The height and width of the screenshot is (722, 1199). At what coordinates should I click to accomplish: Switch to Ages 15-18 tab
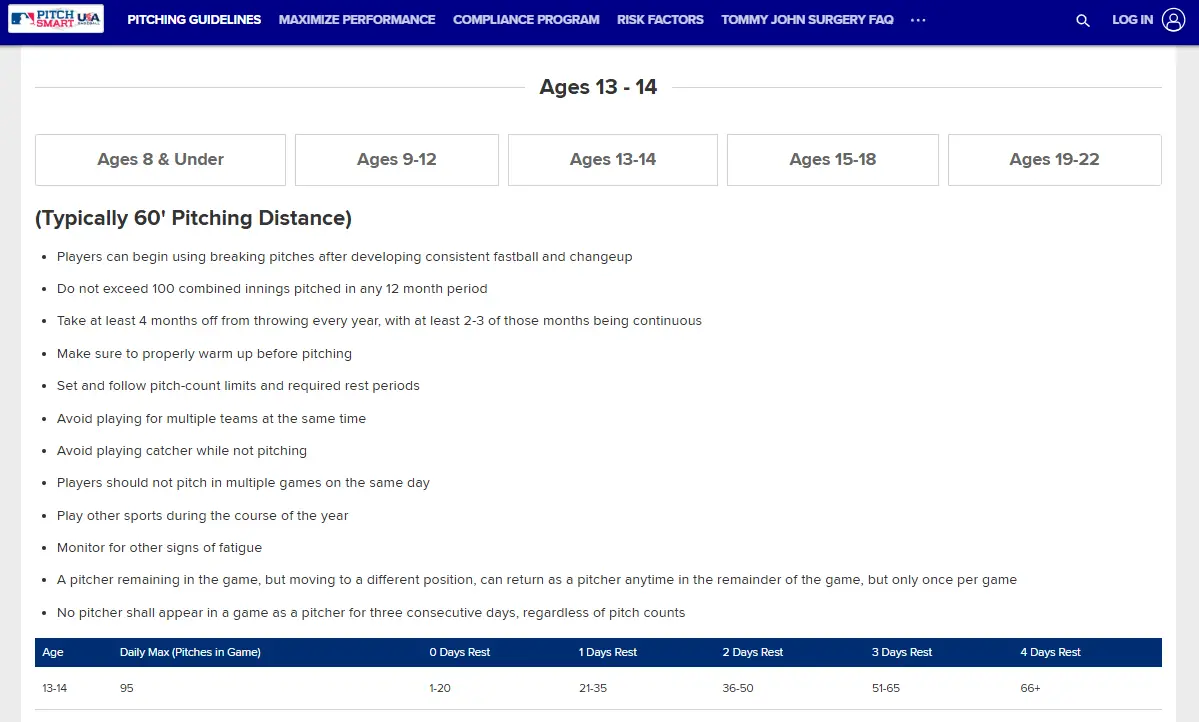coord(833,160)
